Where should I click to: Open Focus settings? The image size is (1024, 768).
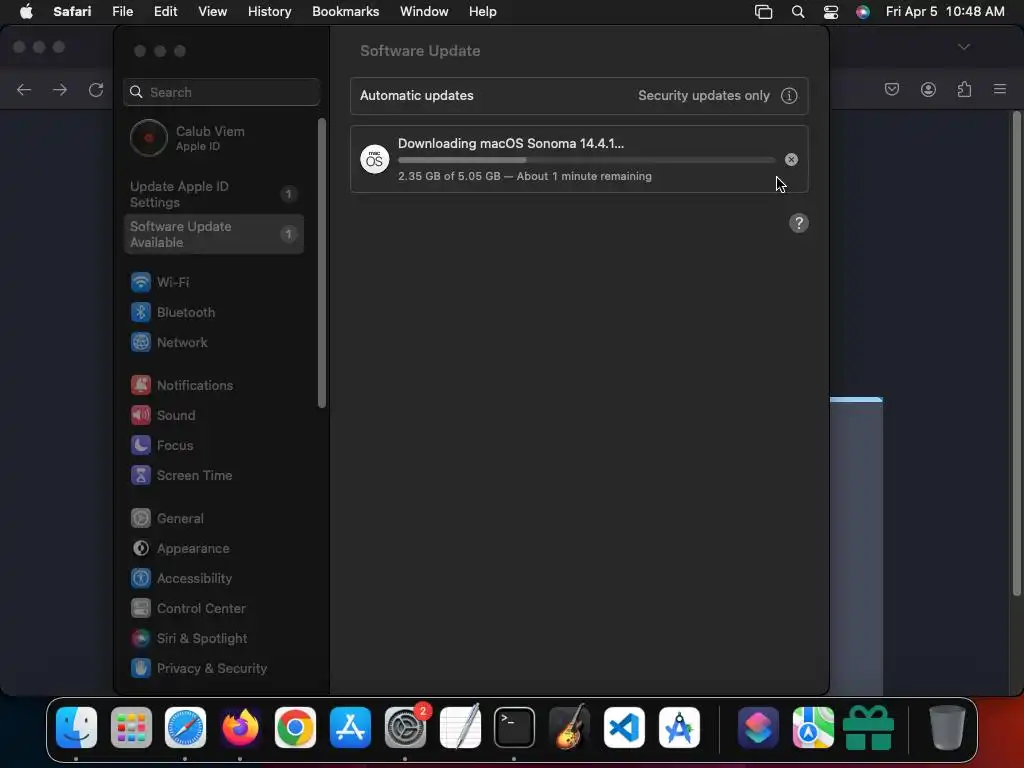[x=214, y=445]
